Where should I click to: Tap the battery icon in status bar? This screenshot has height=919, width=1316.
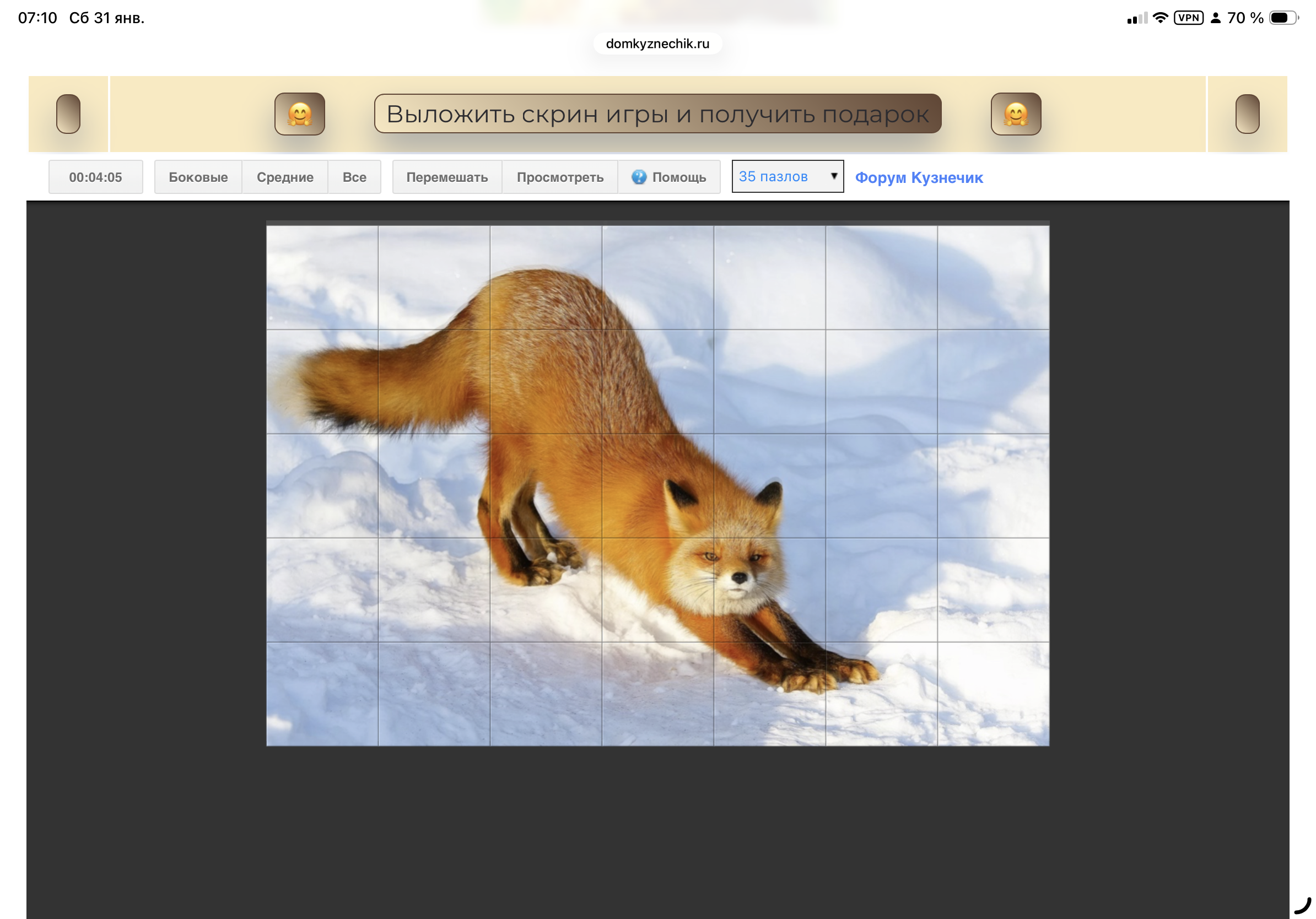[1282, 18]
